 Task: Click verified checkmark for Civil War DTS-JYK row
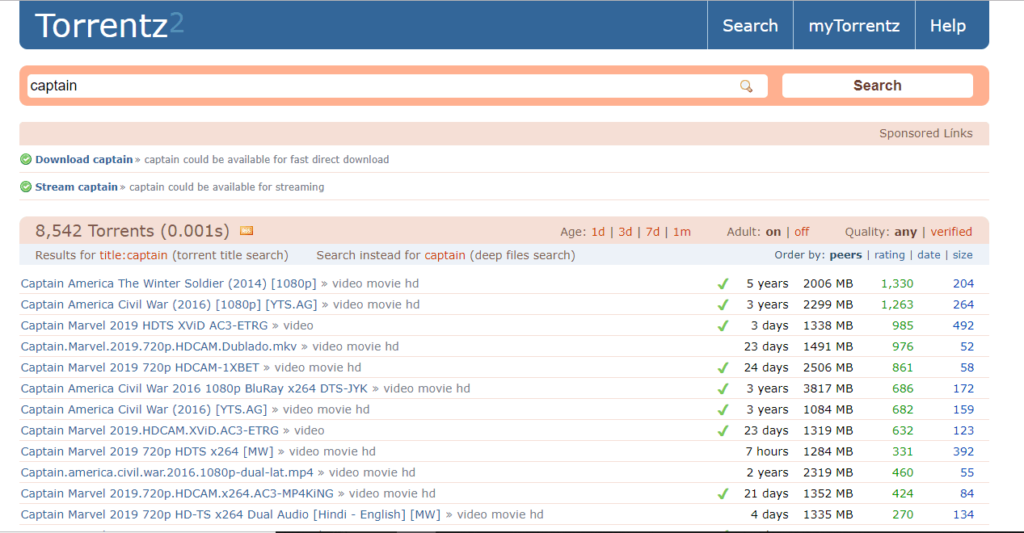tap(722, 388)
